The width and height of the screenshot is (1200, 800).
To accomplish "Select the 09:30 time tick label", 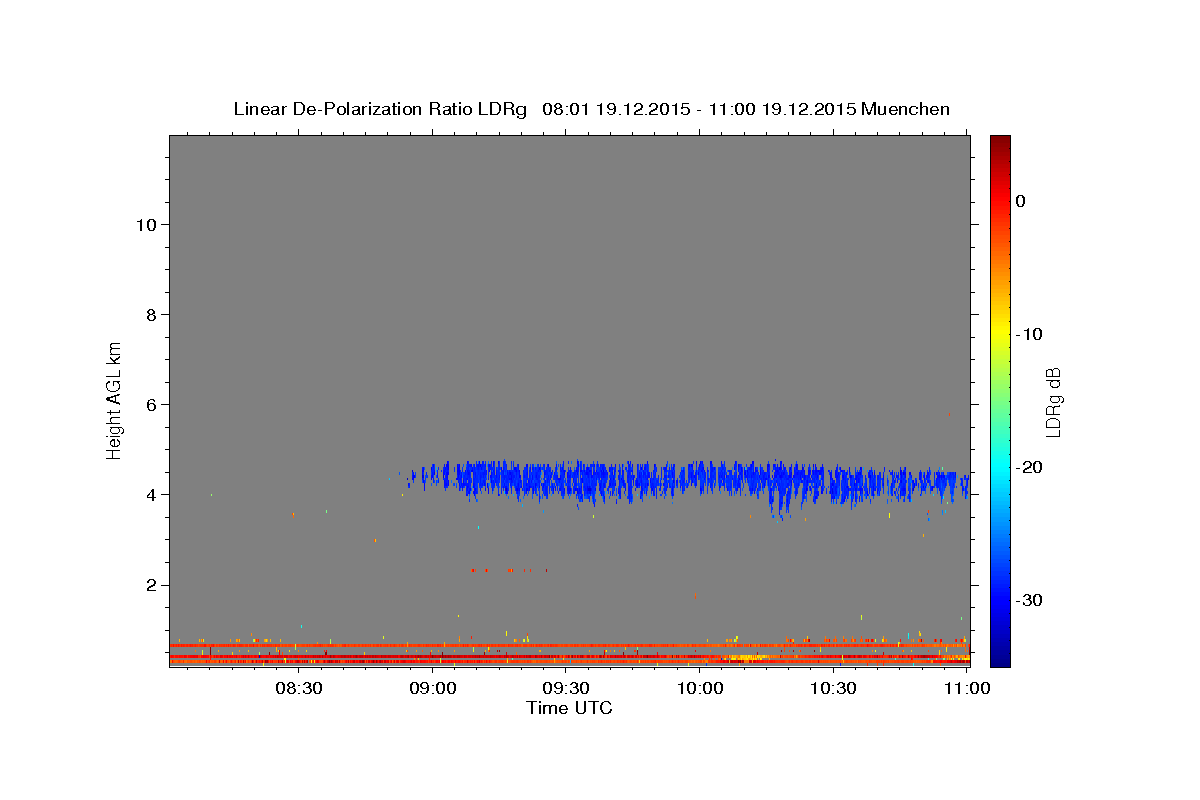I will point(566,688).
